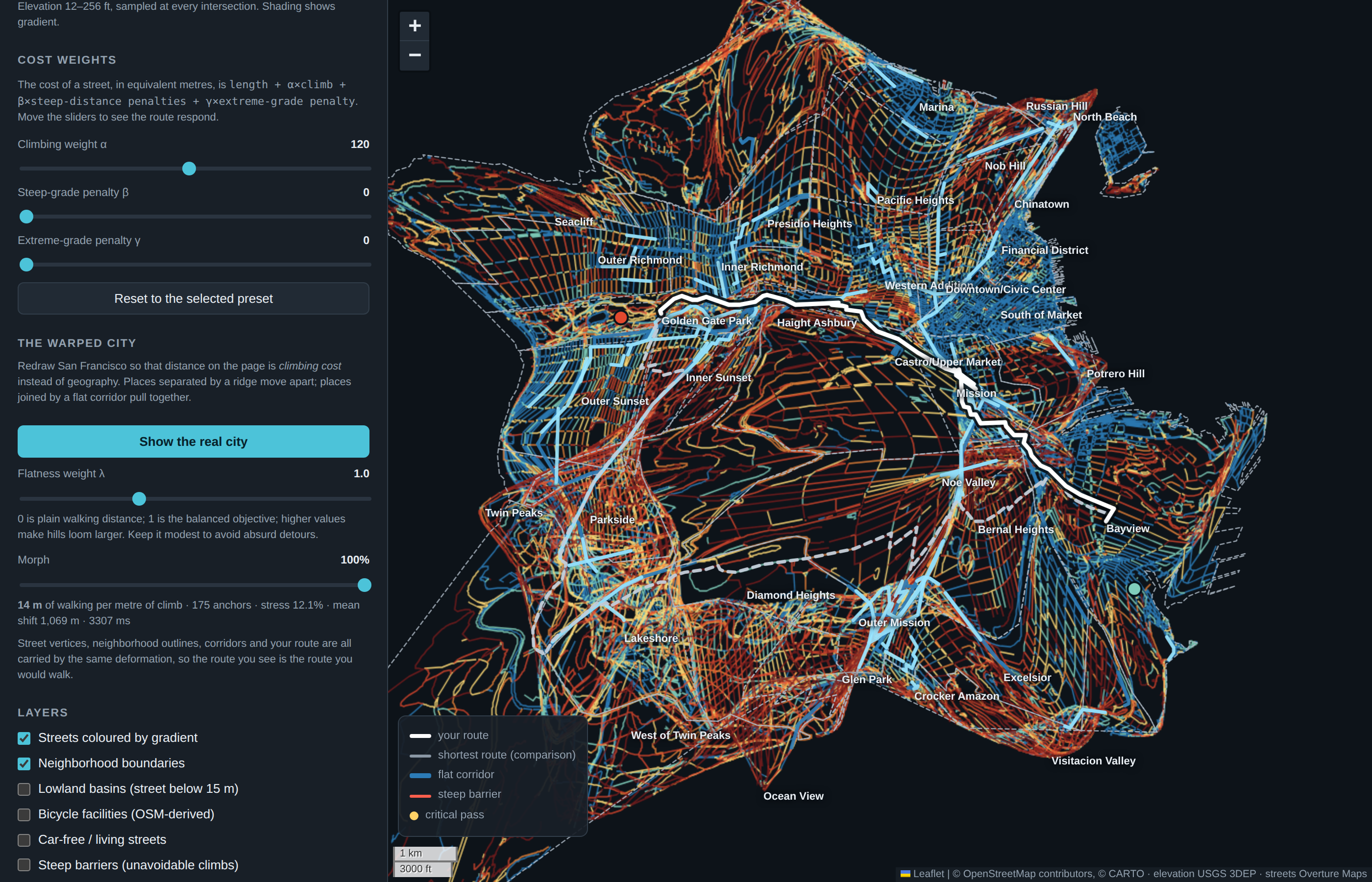Click the Bernal Heights map label

[x=1015, y=530]
